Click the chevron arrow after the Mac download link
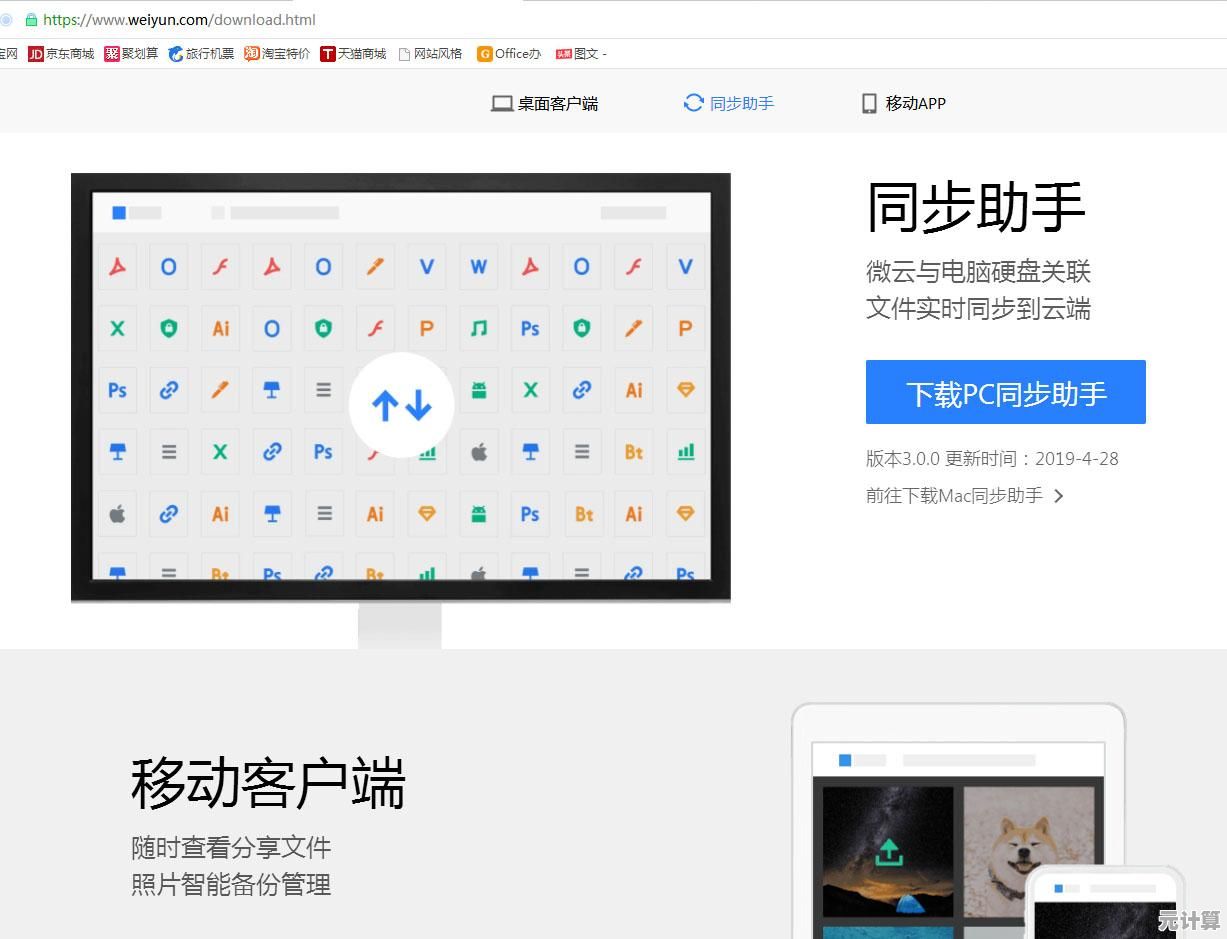The width and height of the screenshot is (1227, 939). [1059, 496]
